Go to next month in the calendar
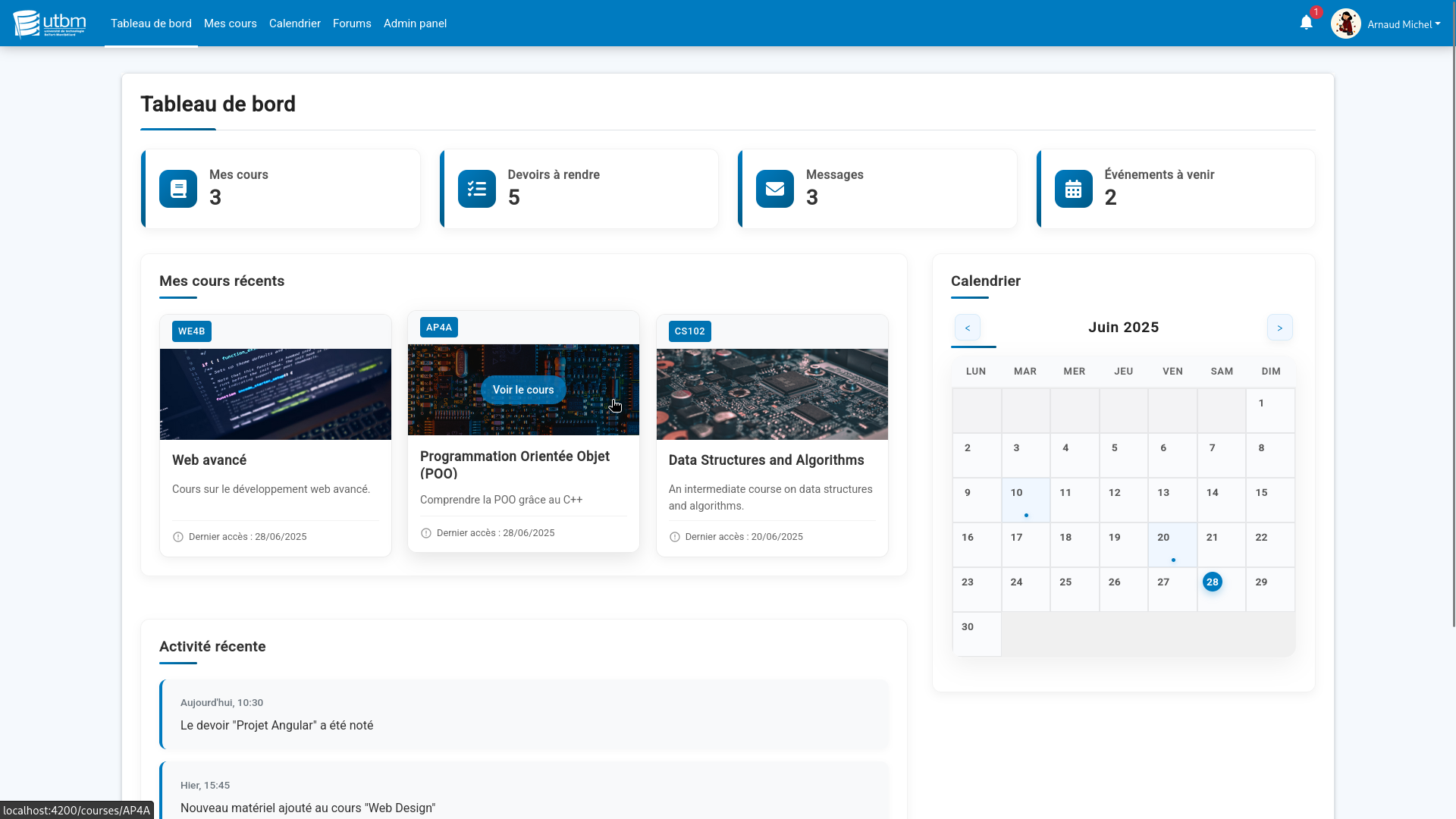Screen dimensions: 1456x819 (1279, 328)
